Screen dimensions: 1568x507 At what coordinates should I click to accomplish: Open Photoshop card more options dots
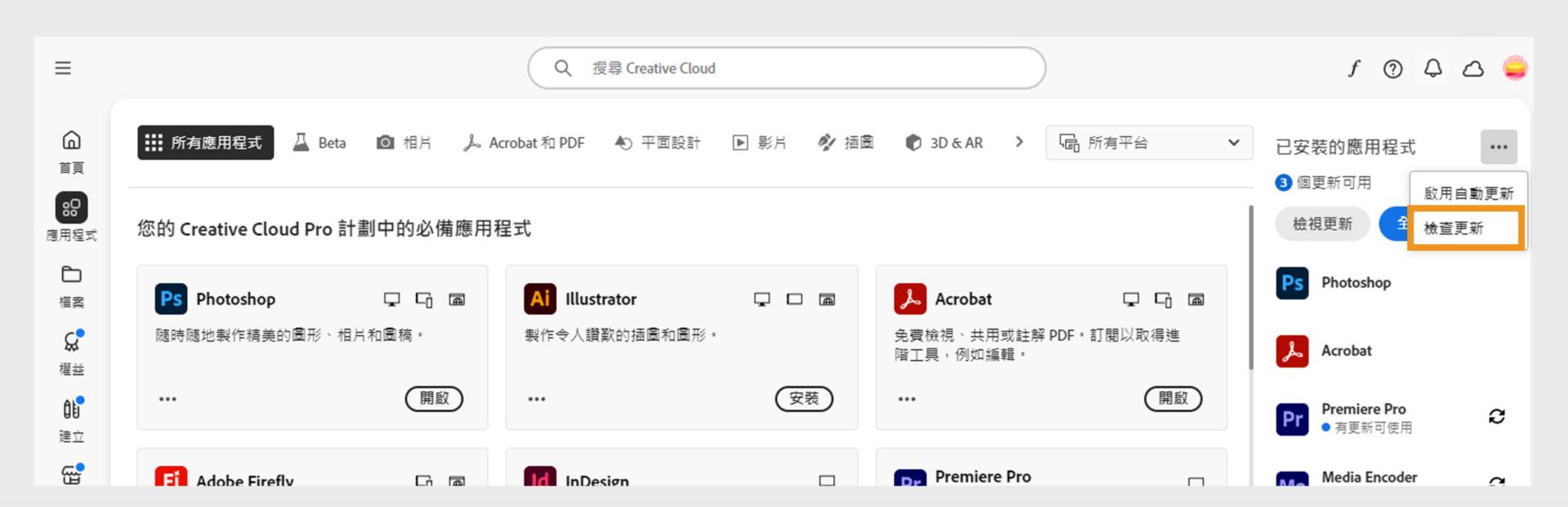(x=167, y=399)
